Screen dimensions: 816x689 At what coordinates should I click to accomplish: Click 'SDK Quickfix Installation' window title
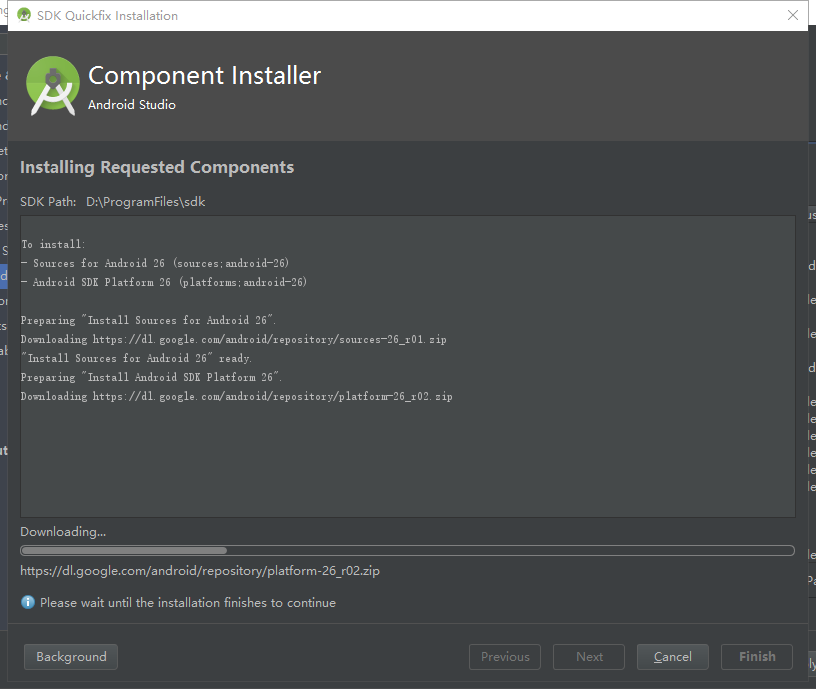[x=107, y=16]
